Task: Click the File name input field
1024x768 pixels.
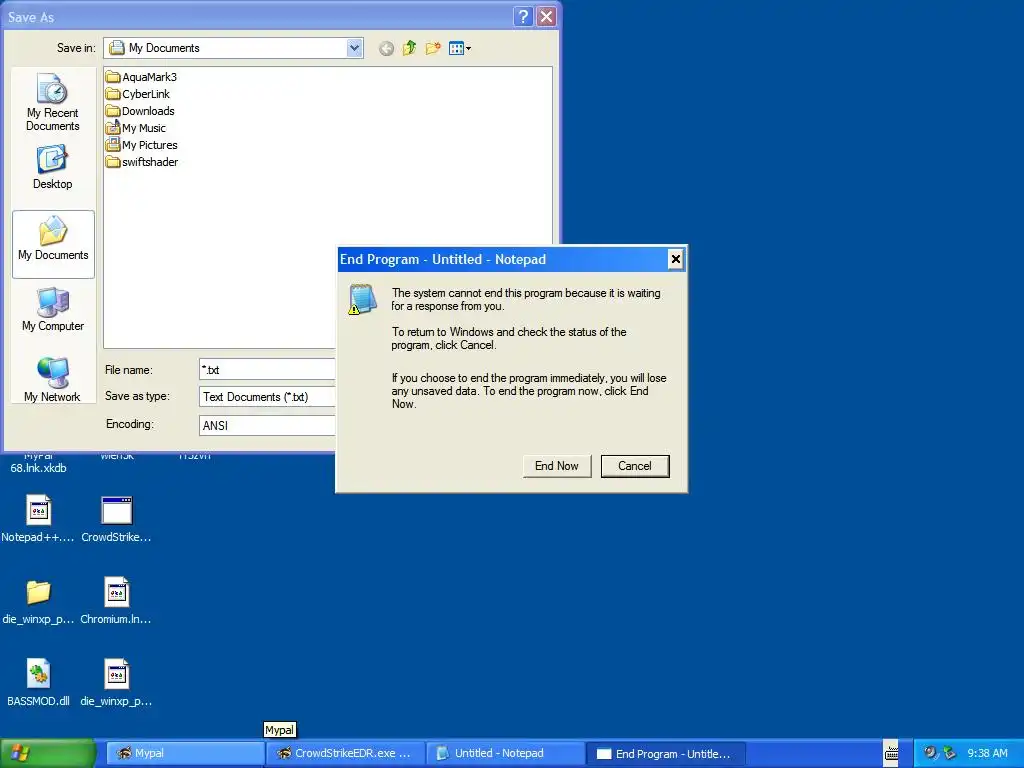Action: 267,370
